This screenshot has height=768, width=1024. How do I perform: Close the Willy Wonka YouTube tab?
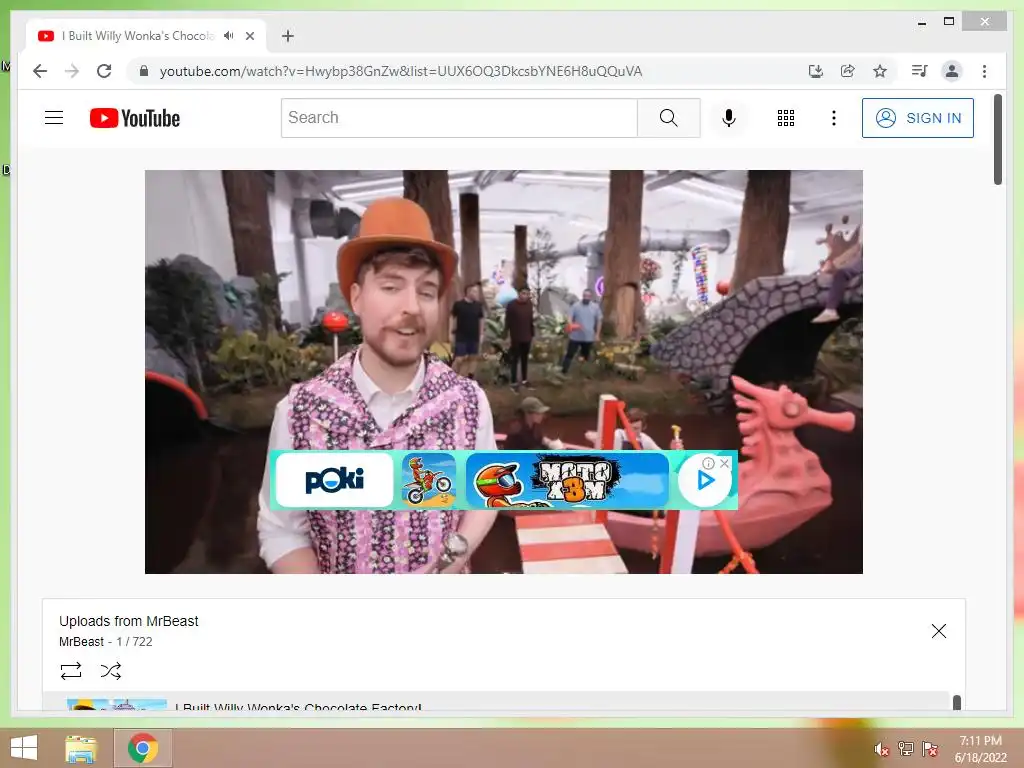tap(249, 36)
